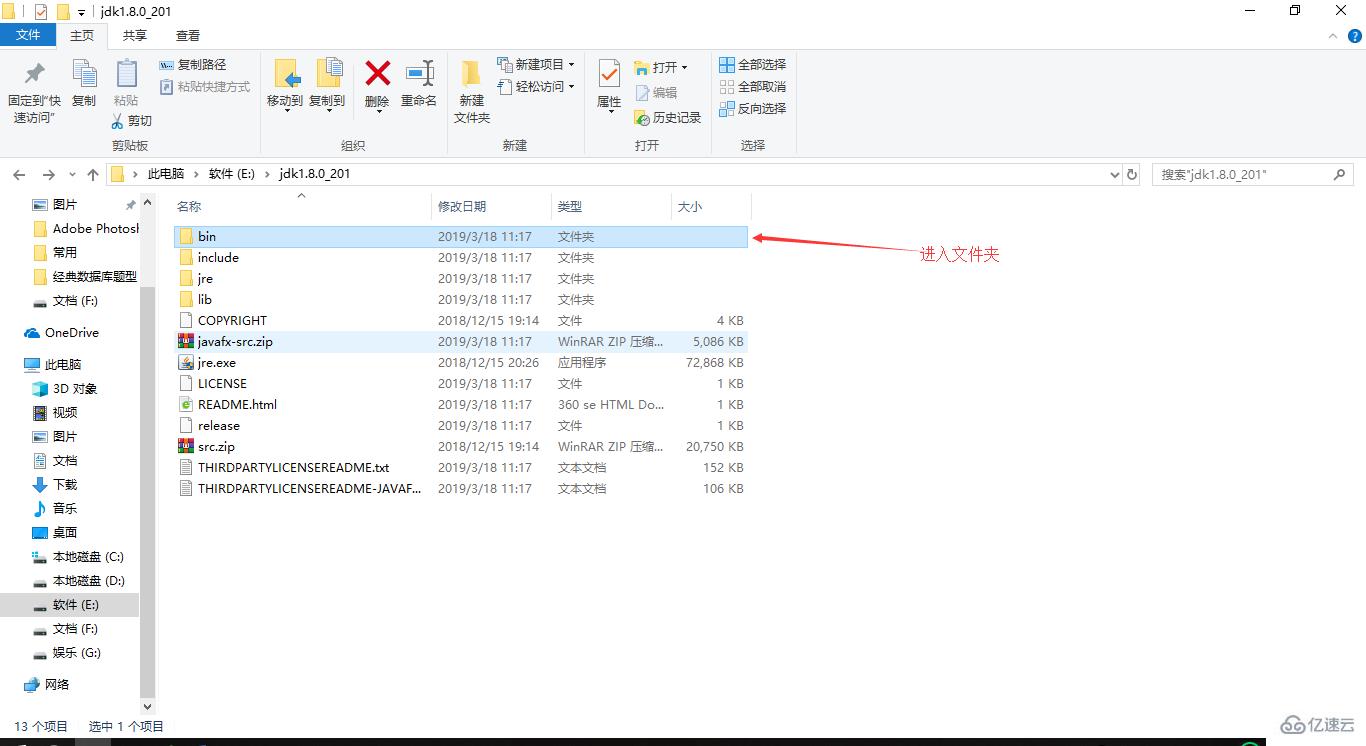
Task: Open Music in navigation pane
Action: (55, 509)
